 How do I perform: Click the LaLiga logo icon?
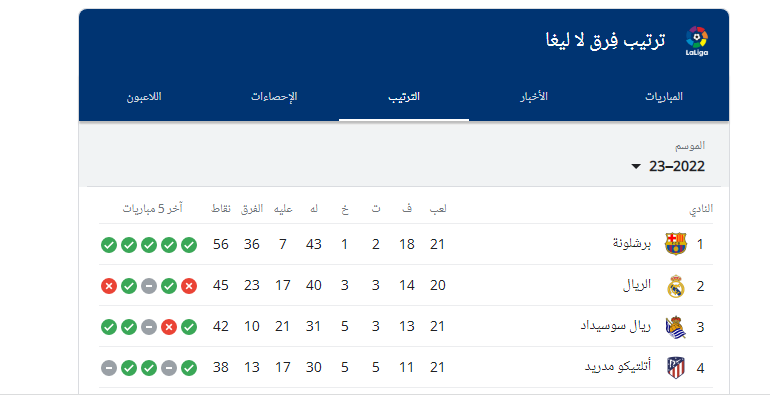point(697,41)
